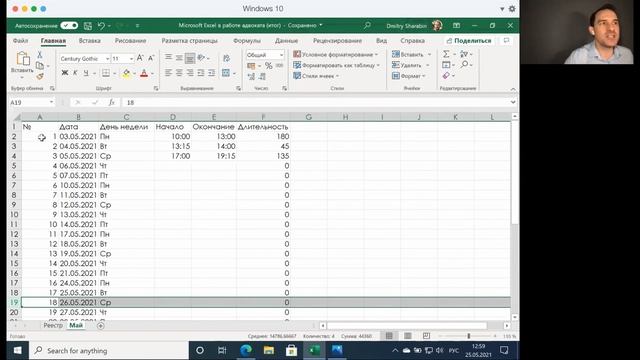Click the decrease decimal icon

tap(262, 76)
